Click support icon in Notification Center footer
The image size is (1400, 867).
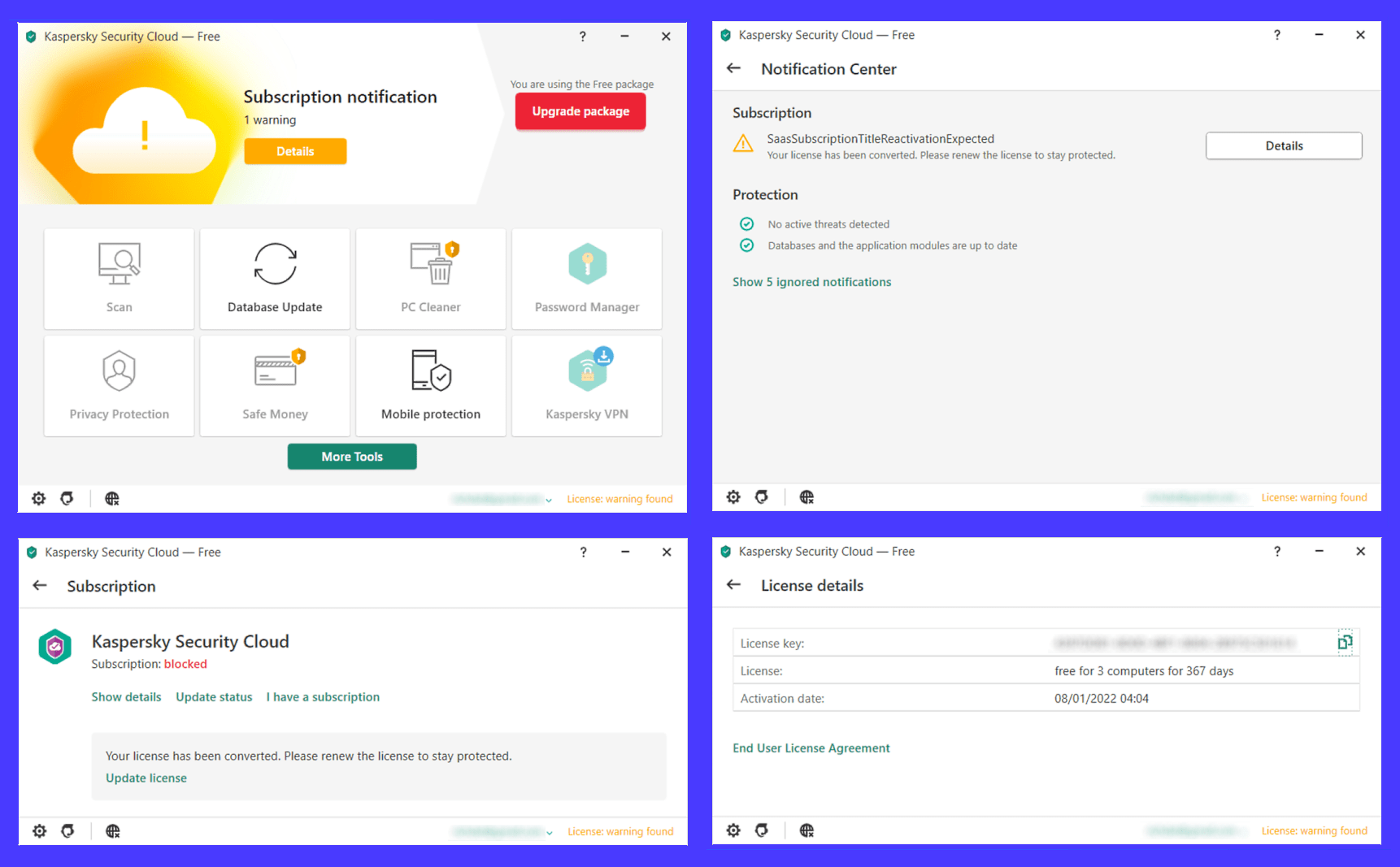coord(762,496)
